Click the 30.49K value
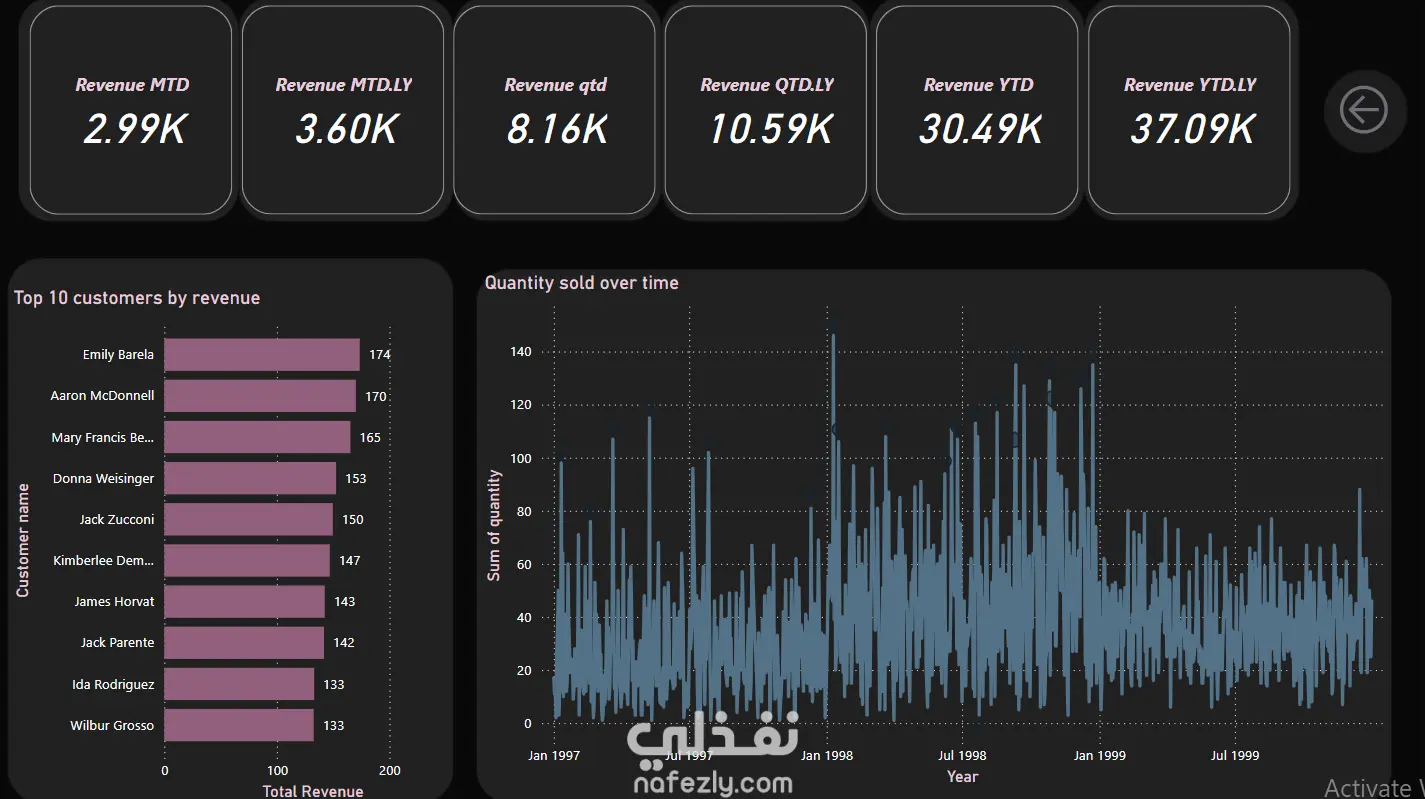Viewport: 1425px width, 799px height. tap(980, 129)
